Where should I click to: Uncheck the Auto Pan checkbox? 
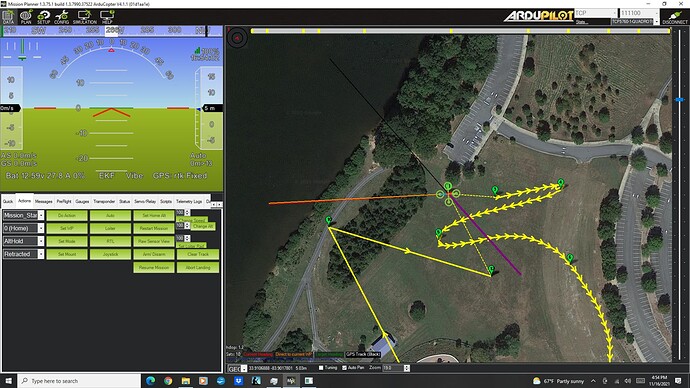[x=345, y=368]
